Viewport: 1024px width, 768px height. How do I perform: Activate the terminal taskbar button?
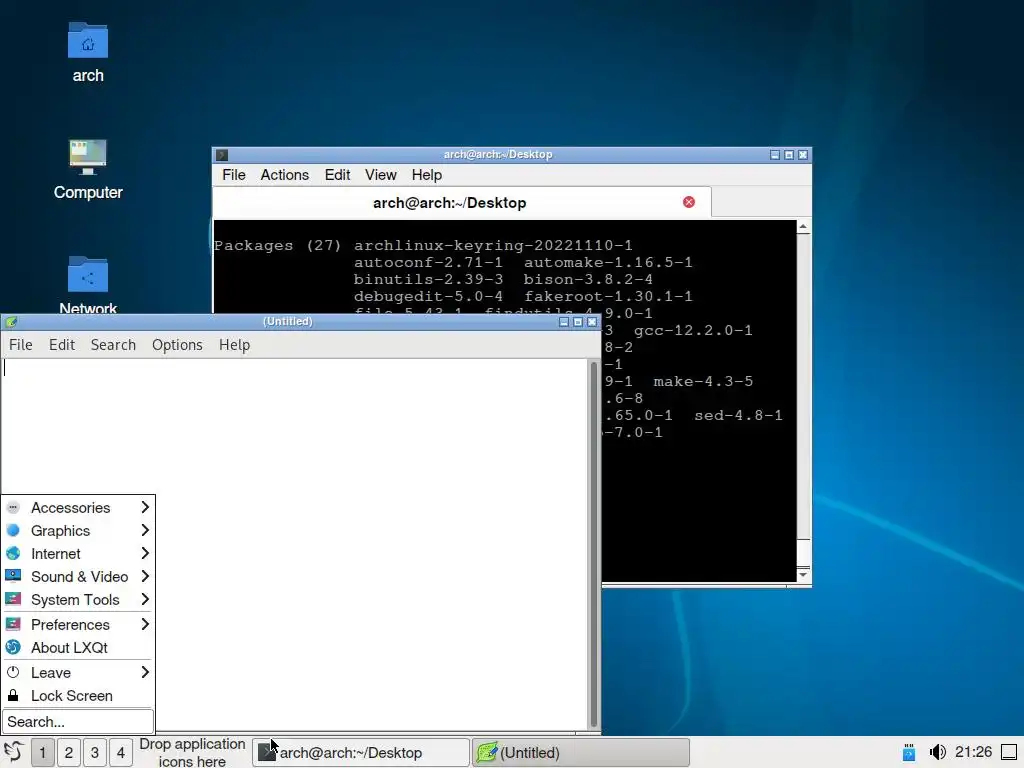click(x=361, y=752)
